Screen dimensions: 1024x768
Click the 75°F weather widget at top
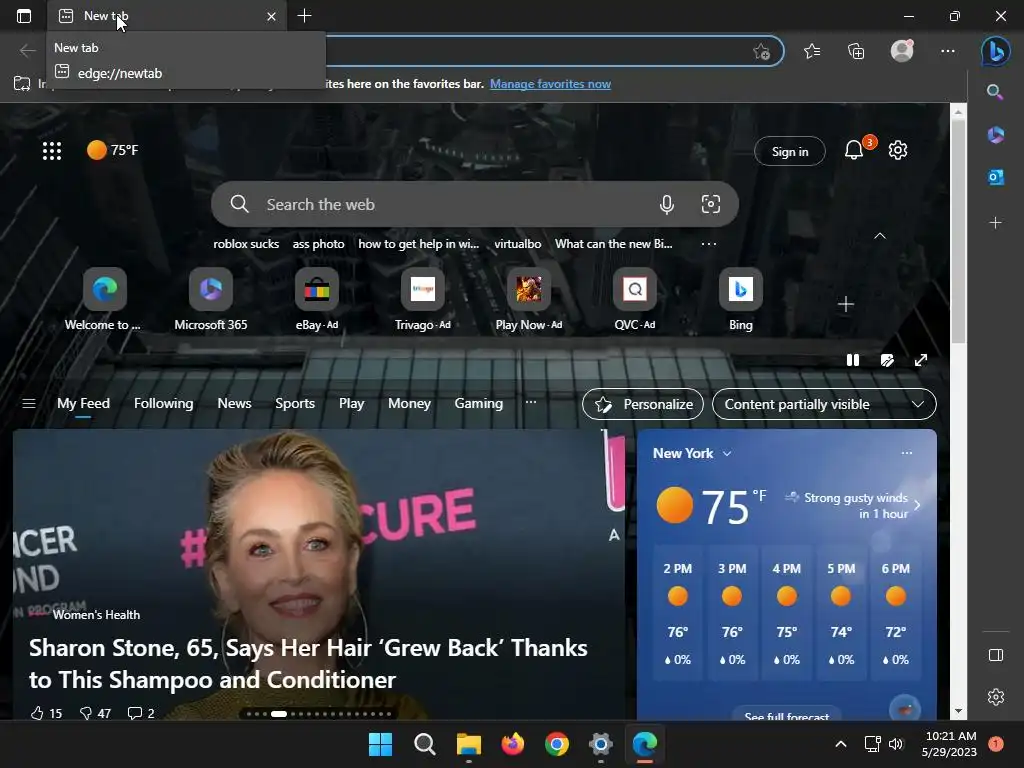click(x=113, y=150)
